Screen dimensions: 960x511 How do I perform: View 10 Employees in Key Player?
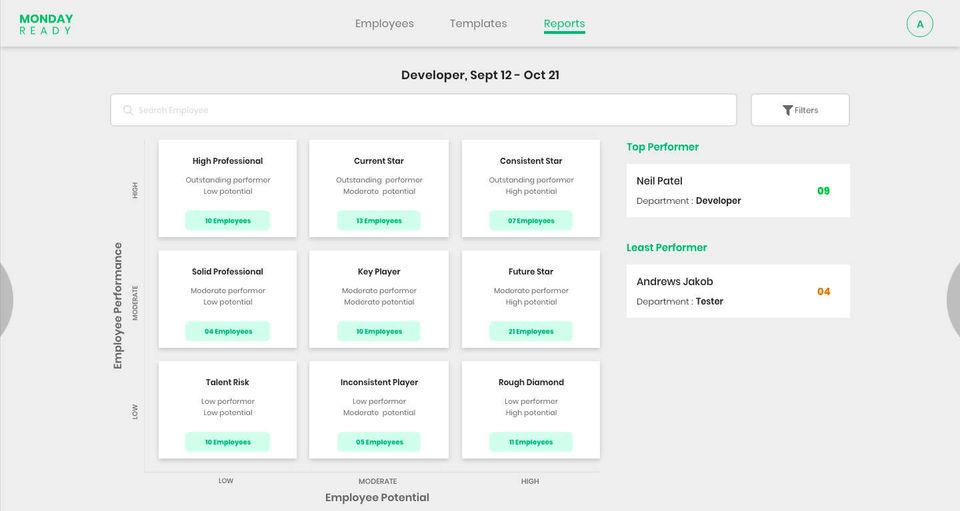tap(379, 332)
